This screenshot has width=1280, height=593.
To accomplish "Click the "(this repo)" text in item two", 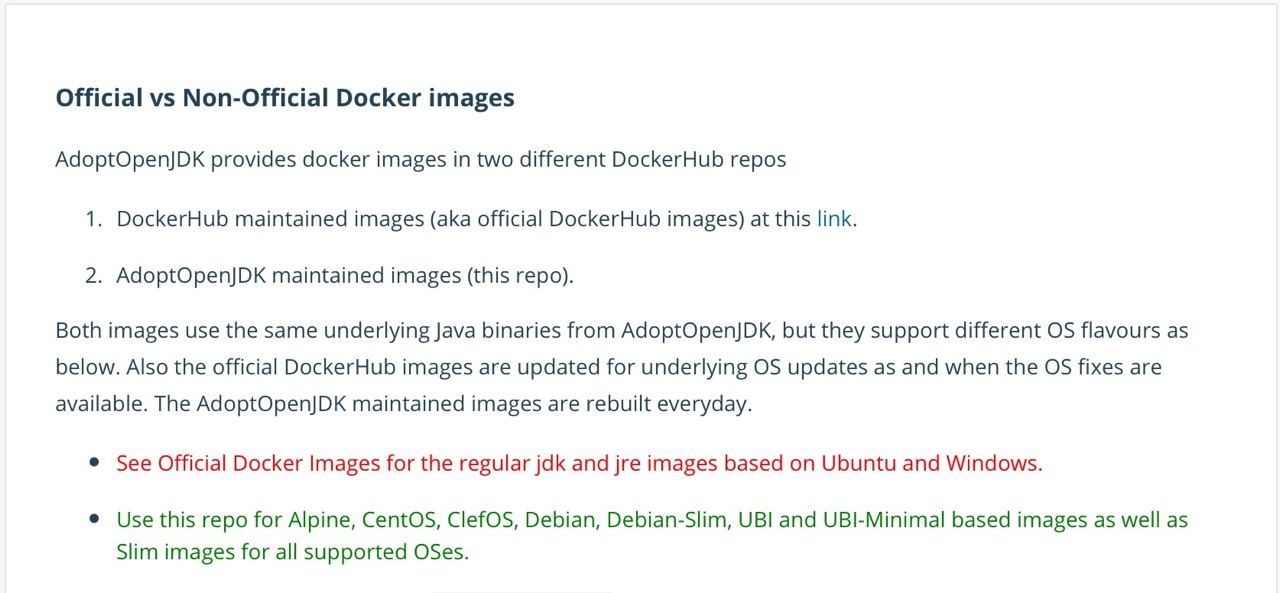I will pyautogui.click(x=520, y=276).
